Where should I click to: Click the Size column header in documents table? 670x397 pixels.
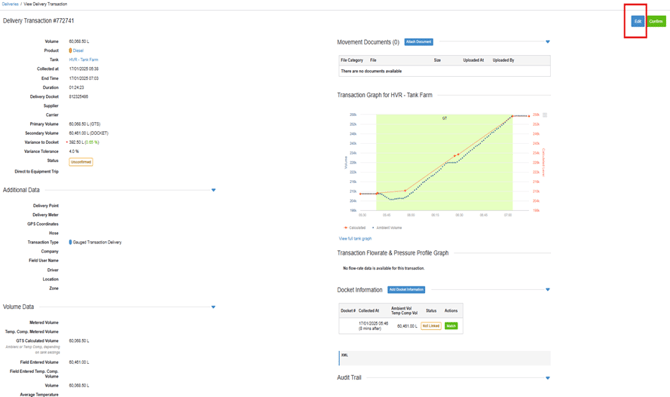click(x=437, y=60)
